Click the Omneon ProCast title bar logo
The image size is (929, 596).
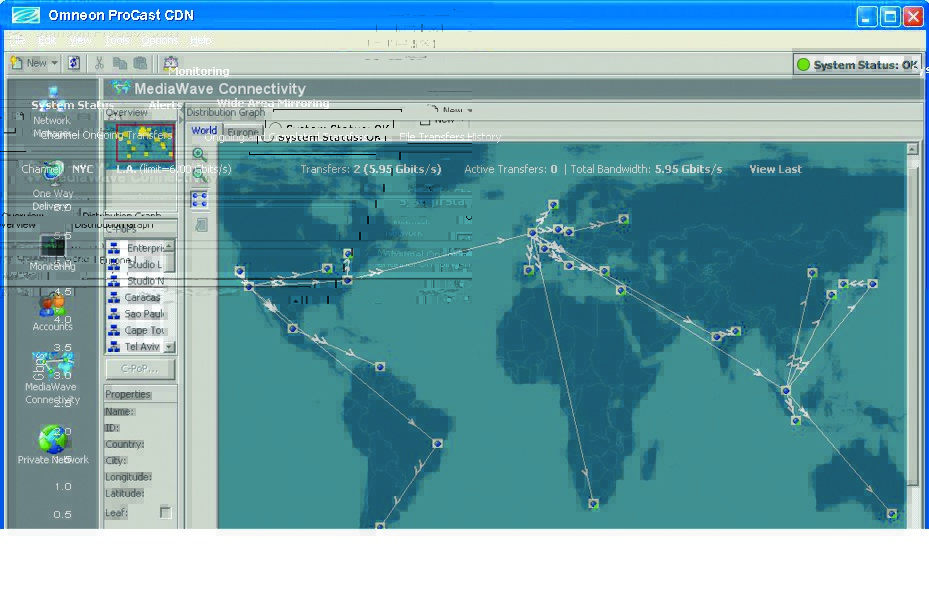coord(25,15)
